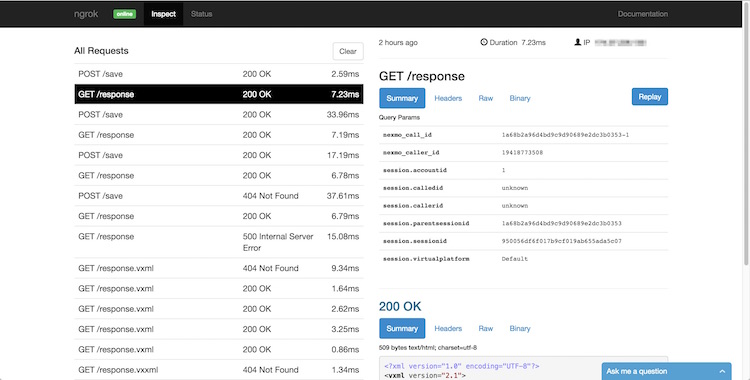
Task: Show the request Raw tab under GET /response
Action: click(x=485, y=98)
